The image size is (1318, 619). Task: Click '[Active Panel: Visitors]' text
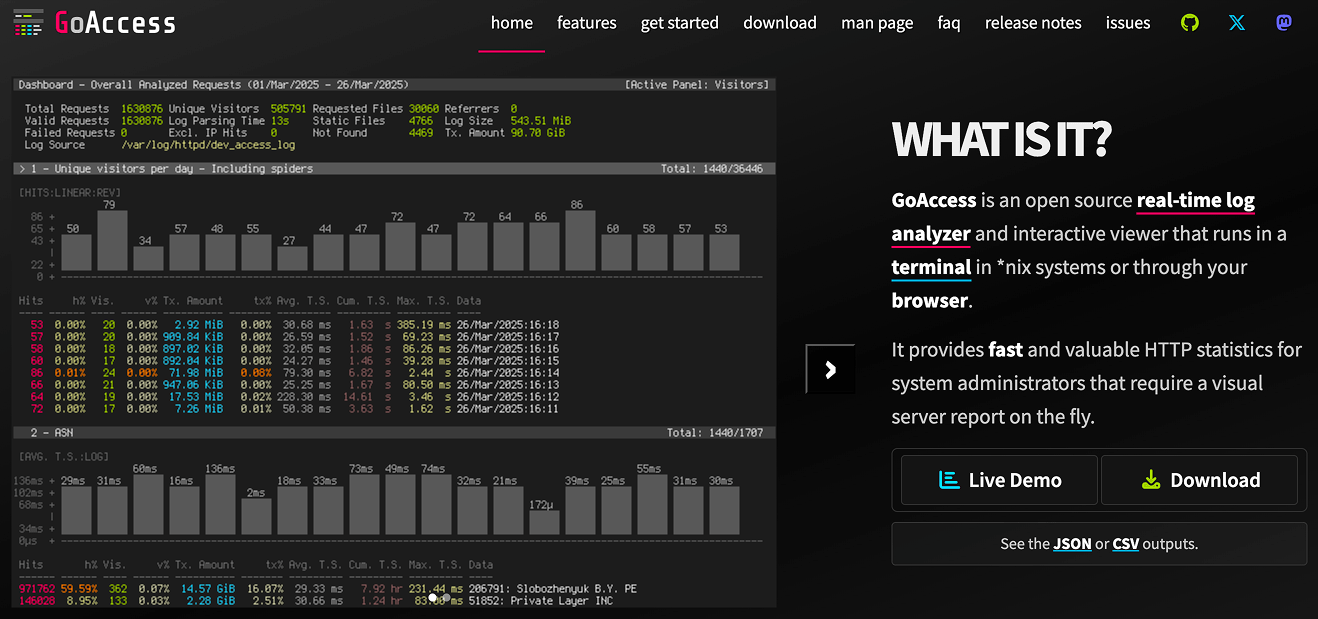(x=697, y=85)
